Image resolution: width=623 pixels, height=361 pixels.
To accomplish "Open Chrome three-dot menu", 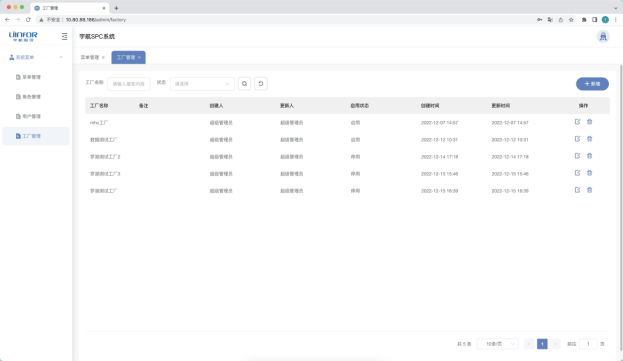I will point(615,19).
